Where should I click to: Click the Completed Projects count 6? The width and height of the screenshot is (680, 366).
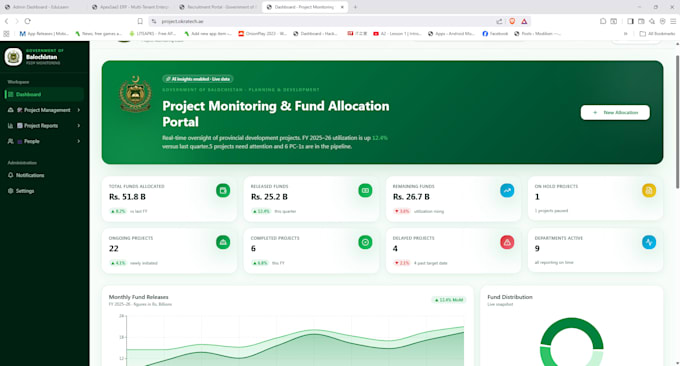point(253,248)
